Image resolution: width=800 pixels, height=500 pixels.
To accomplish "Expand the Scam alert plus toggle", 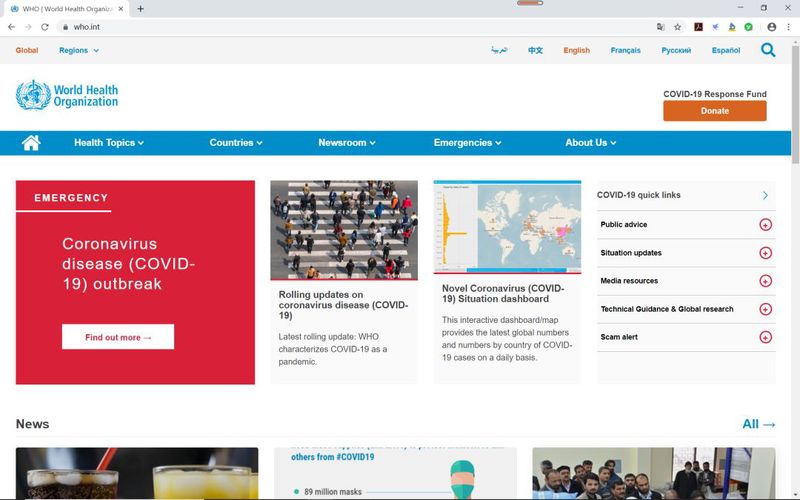I will [765, 337].
